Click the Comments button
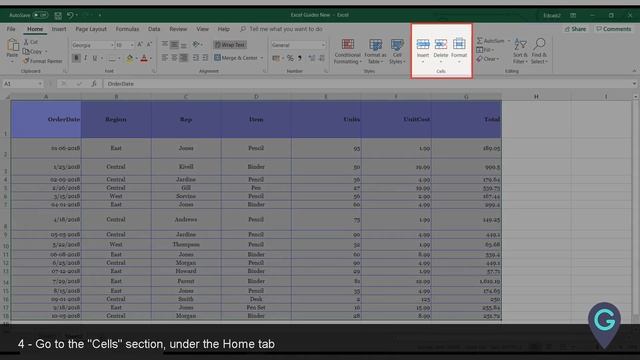This screenshot has height=360, width=640. [x=613, y=29]
